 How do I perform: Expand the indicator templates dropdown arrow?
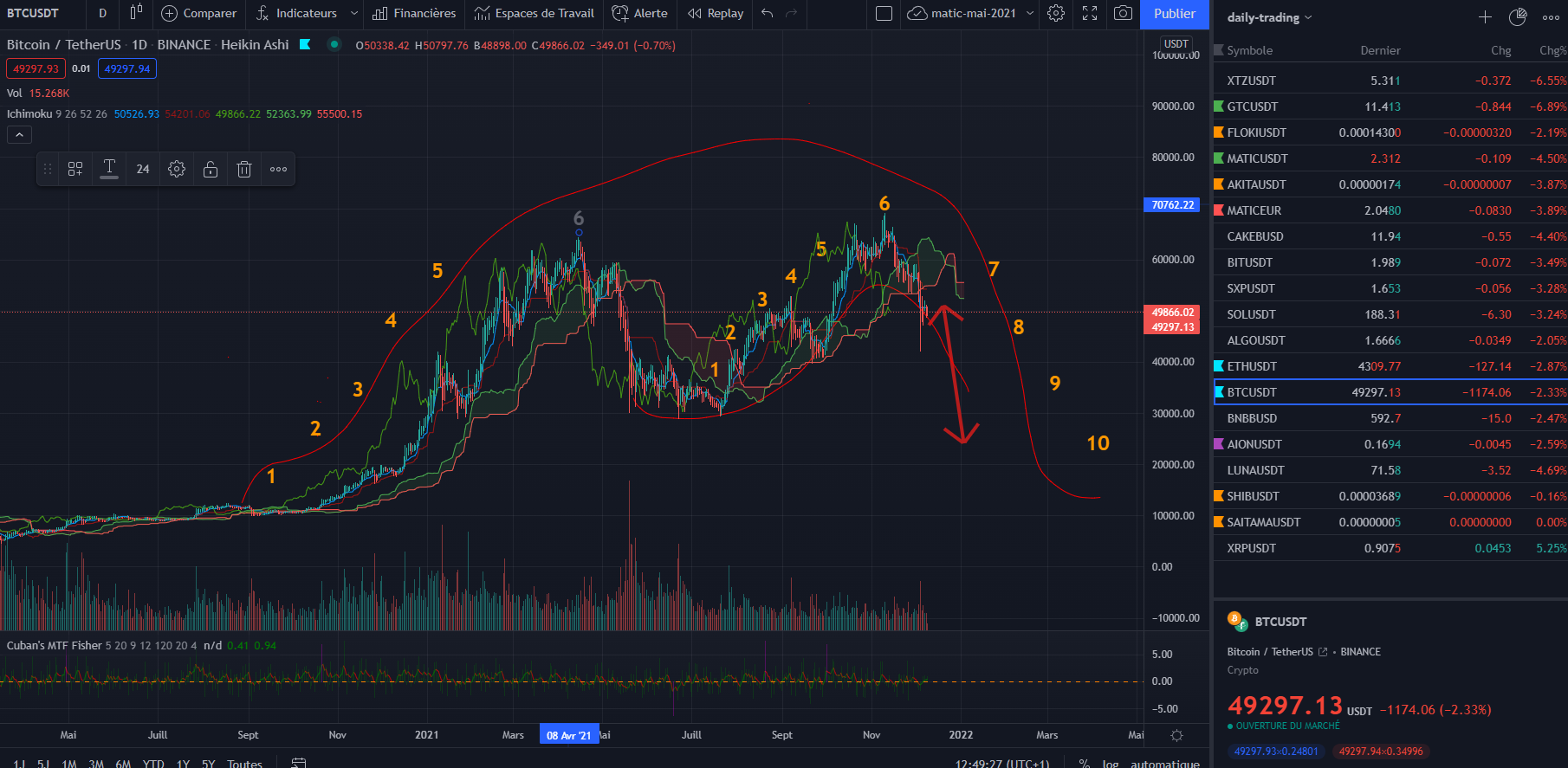354,13
